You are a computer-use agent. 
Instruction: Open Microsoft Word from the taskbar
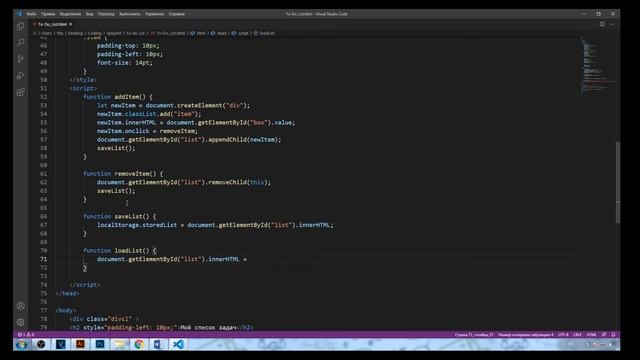click(x=158, y=344)
